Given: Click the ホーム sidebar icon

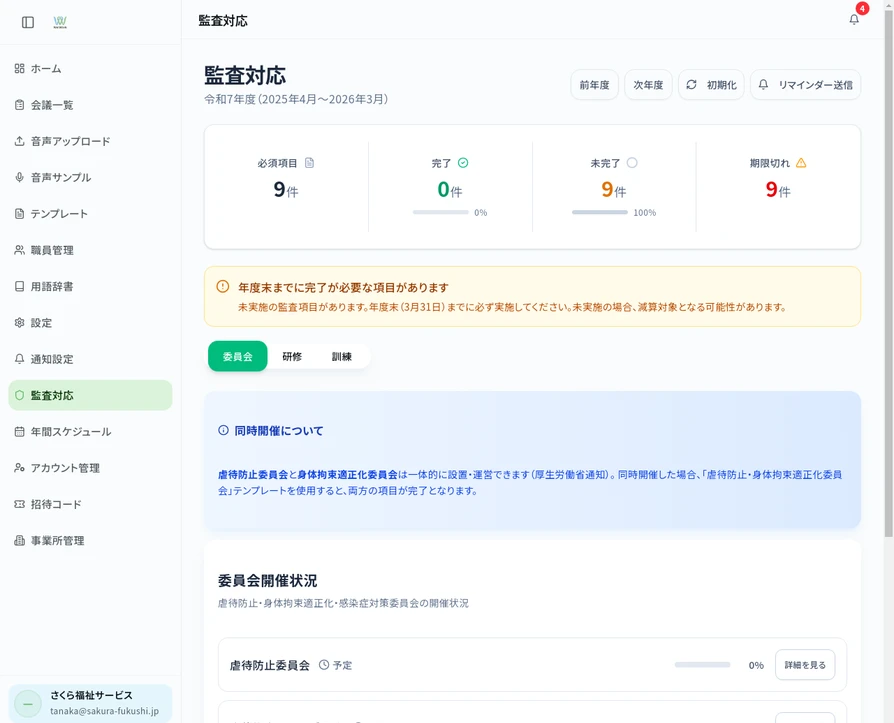Looking at the screenshot, I should tap(19, 68).
